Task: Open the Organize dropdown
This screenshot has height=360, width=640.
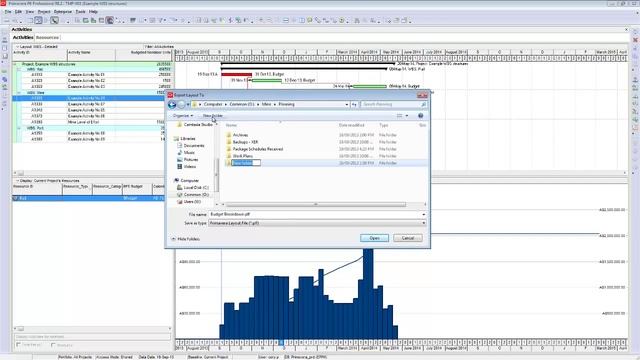Action: tap(182, 116)
